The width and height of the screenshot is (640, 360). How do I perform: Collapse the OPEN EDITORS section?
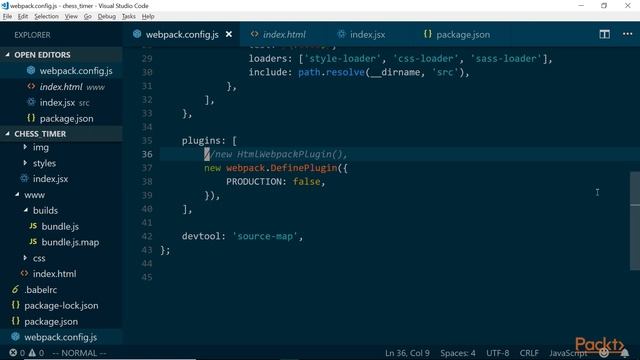(x=61, y=55)
